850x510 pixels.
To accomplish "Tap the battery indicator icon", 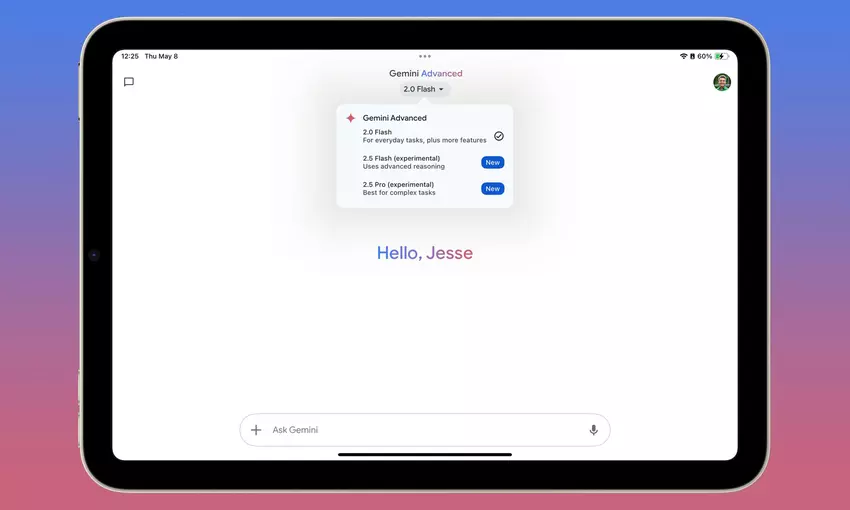I will point(722,56).
